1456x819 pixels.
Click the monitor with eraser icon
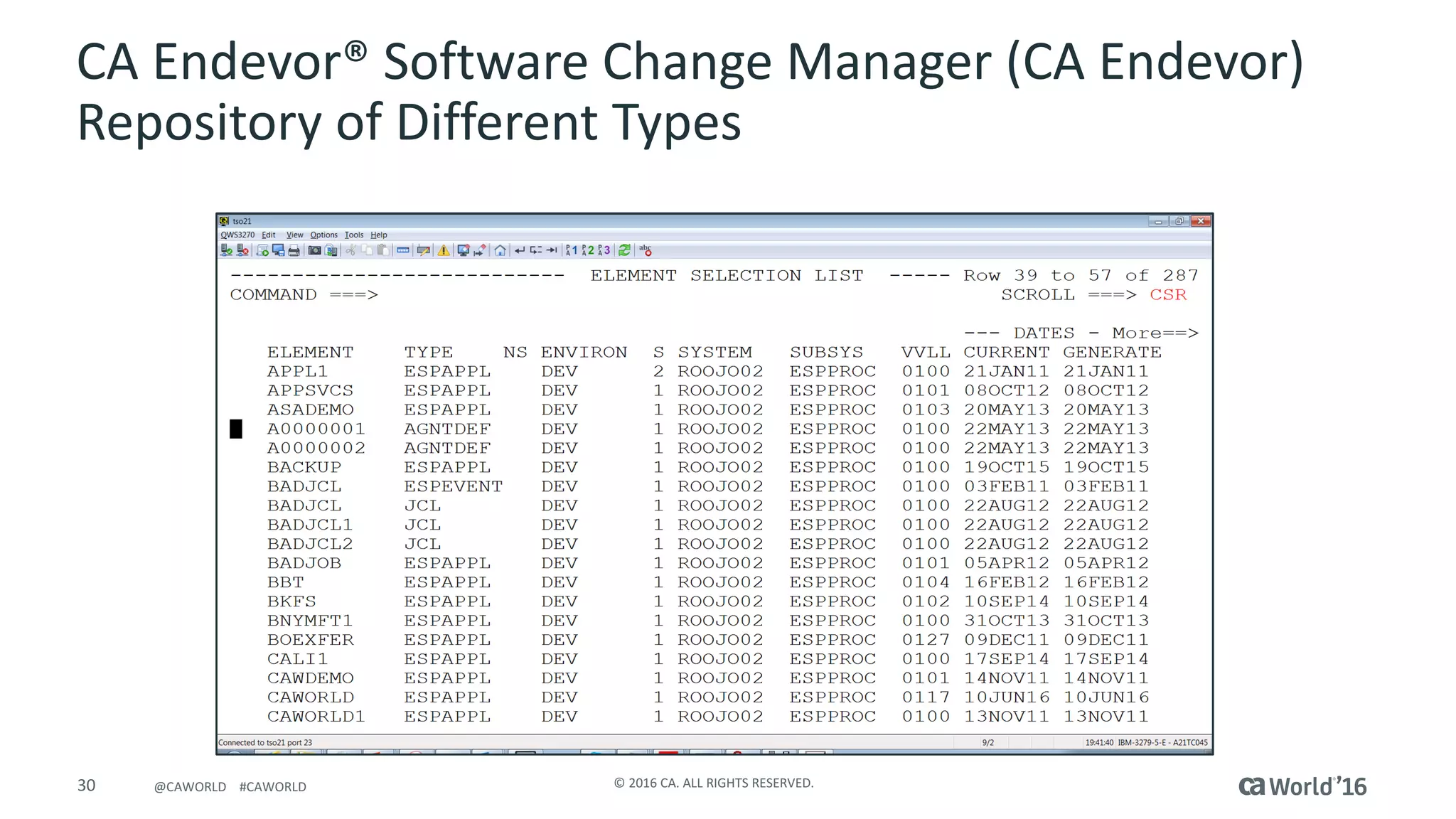464,250
